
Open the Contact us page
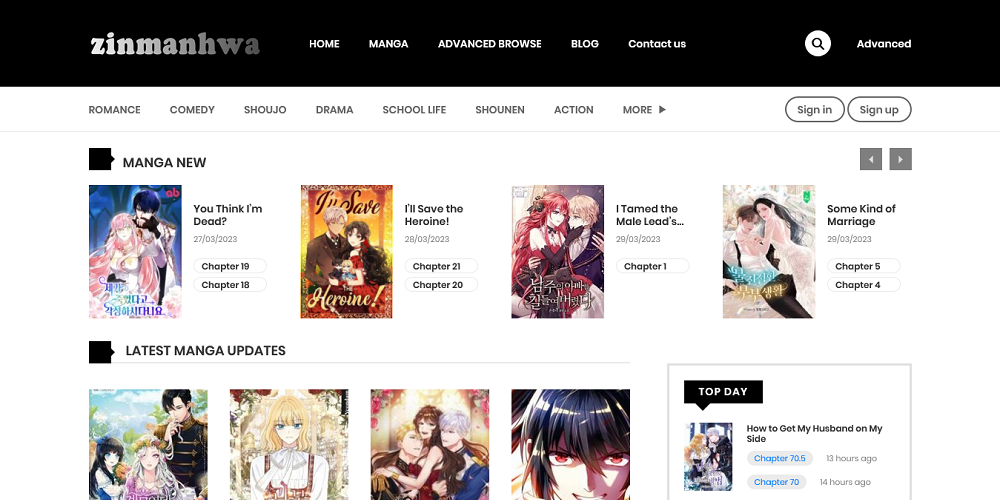click(x=657, y=44)
